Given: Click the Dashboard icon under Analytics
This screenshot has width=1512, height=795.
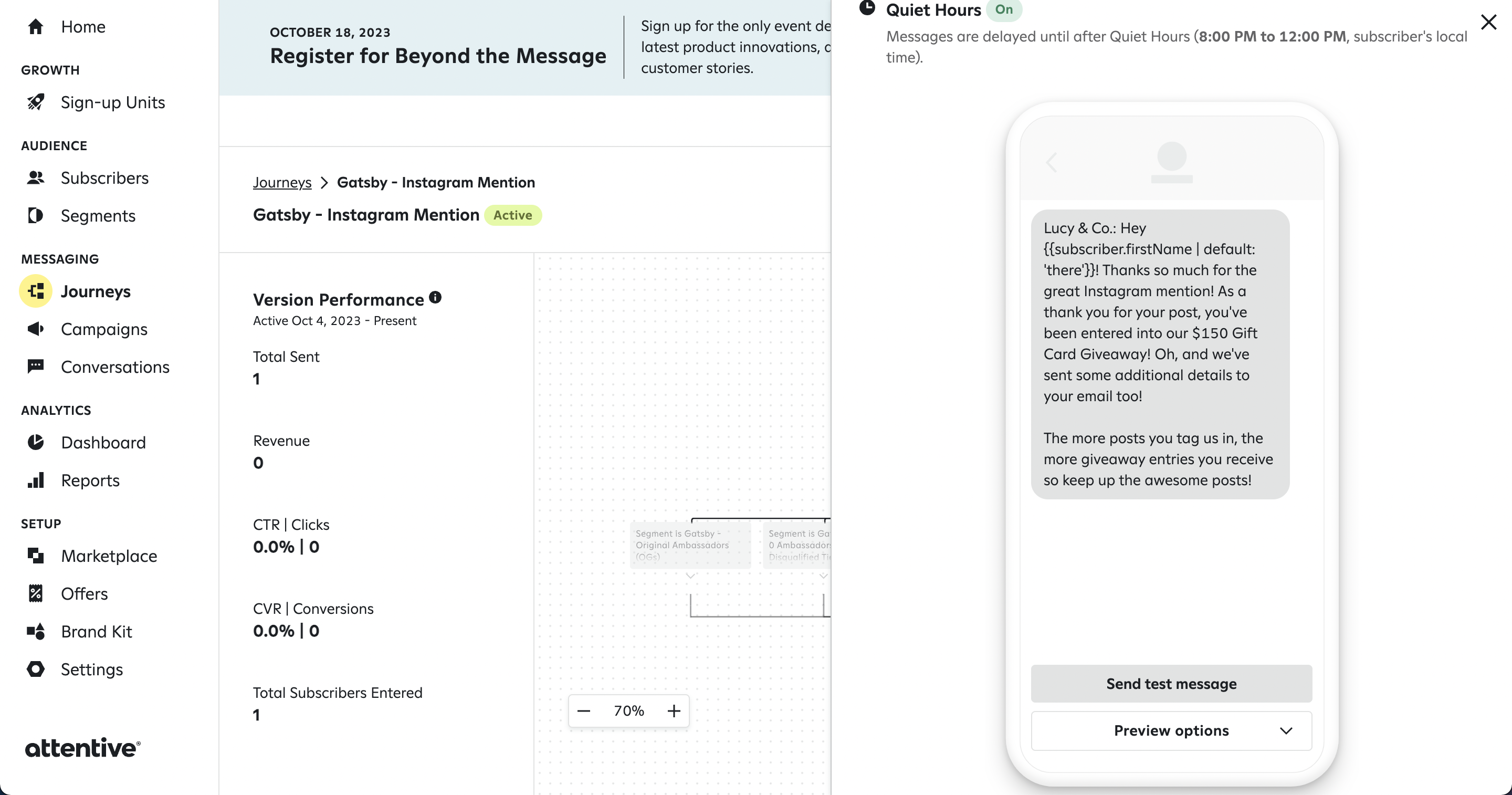Looking at the screenshot, I should click(x=36, y=441).
